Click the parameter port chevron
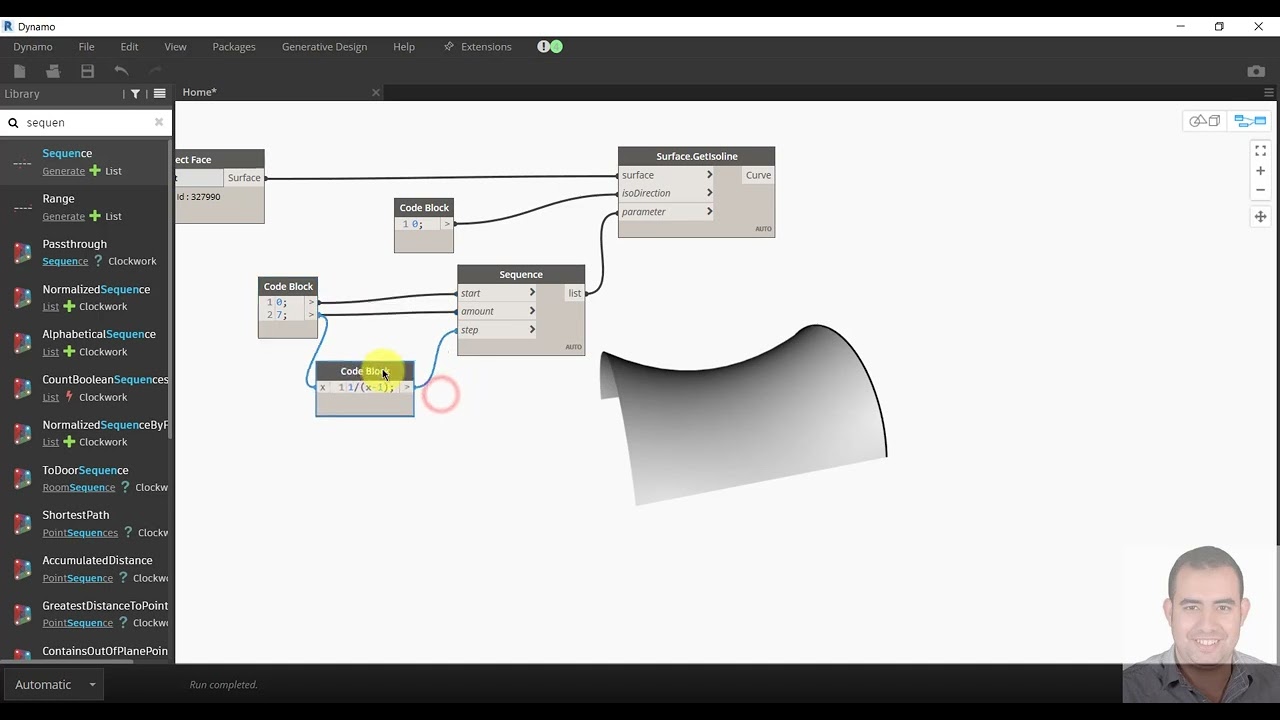The height and width of the screenshot is (720, 1280). (709, 211)
